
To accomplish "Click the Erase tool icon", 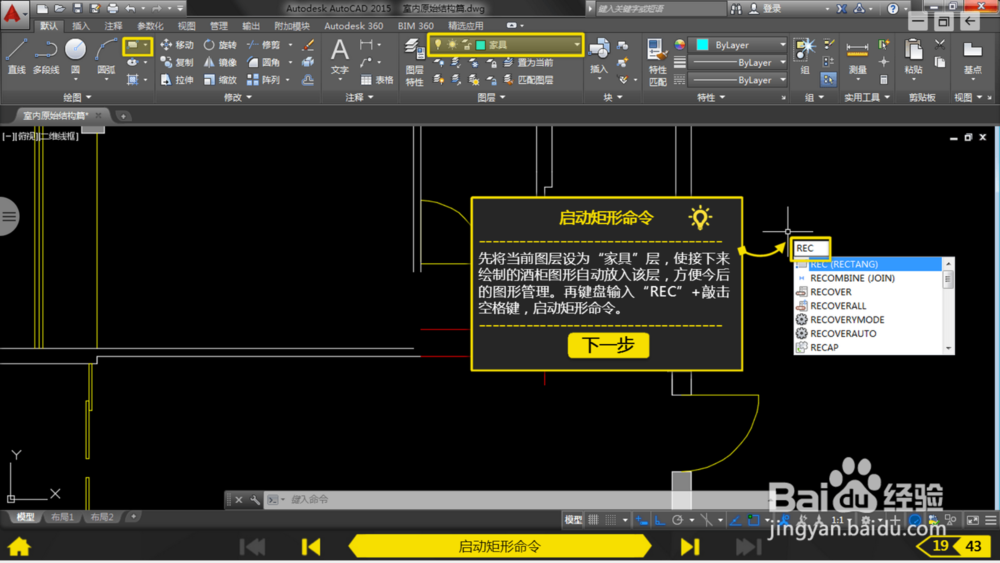I will click(x=308, y=45).
